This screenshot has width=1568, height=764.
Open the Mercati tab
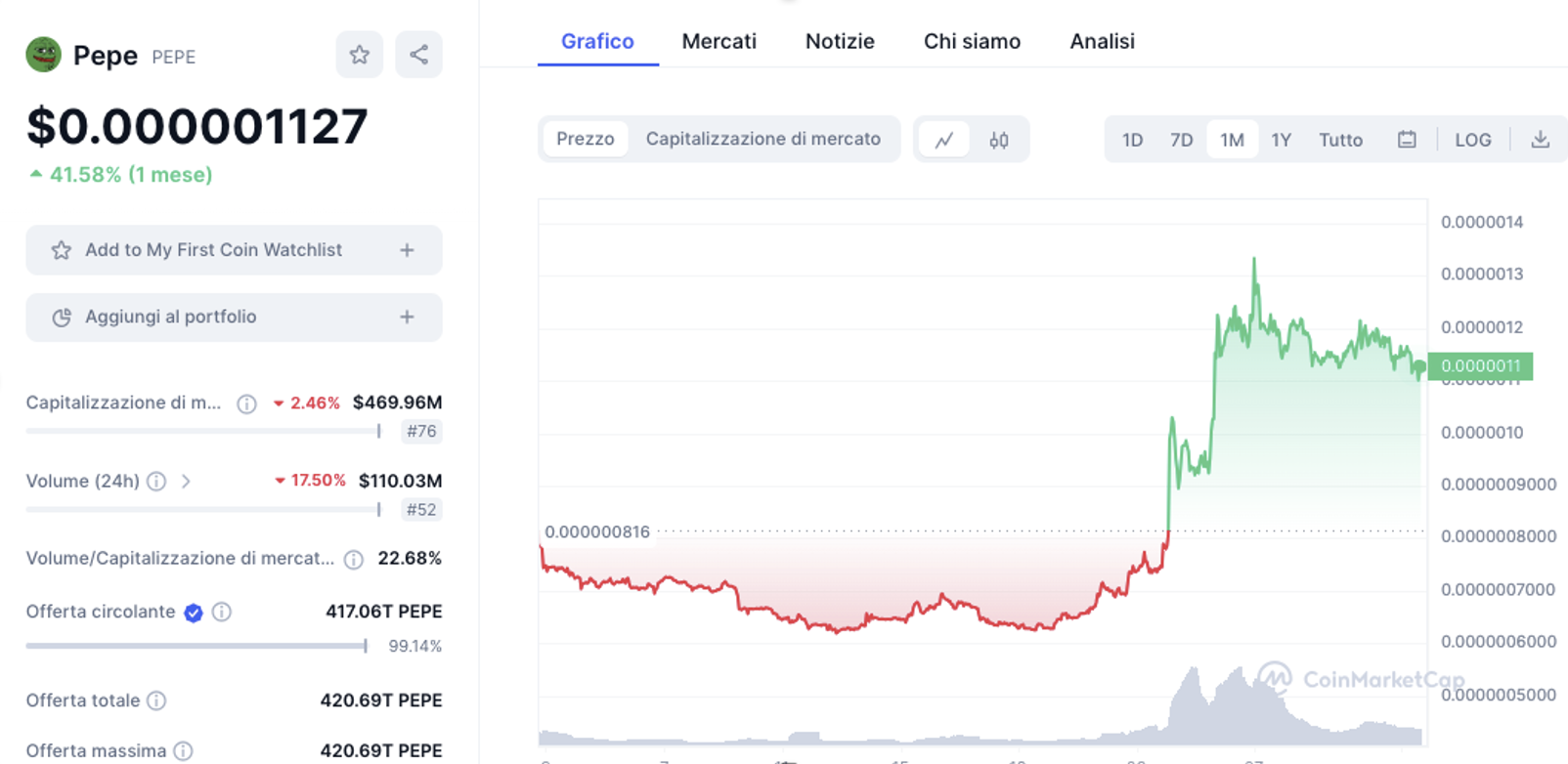coord(719,41)
